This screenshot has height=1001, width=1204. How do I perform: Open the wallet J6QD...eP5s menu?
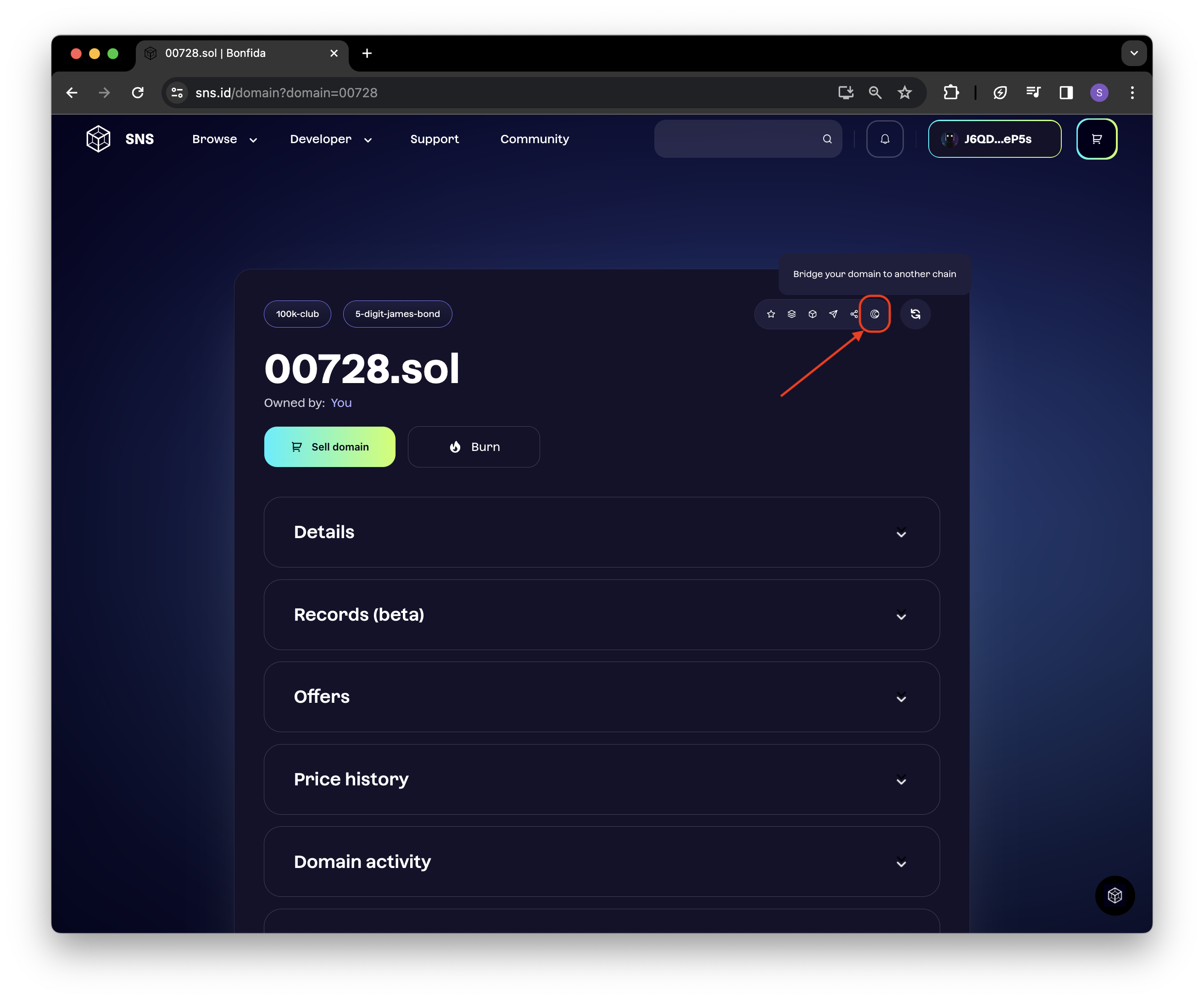point(995,139)
